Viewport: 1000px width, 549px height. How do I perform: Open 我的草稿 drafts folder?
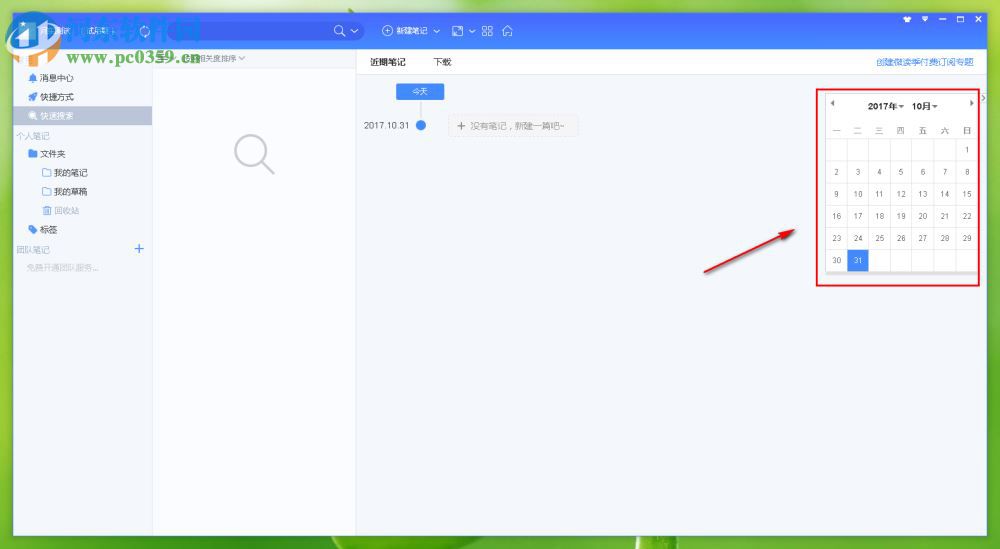coord(64,191)
